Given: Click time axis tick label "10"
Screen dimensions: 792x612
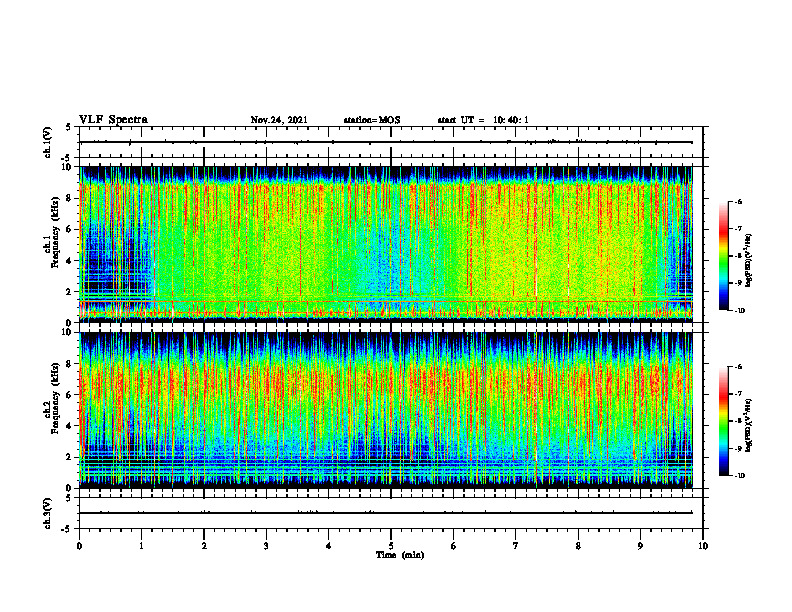Looking at the screenshot, I should [703, 546].
